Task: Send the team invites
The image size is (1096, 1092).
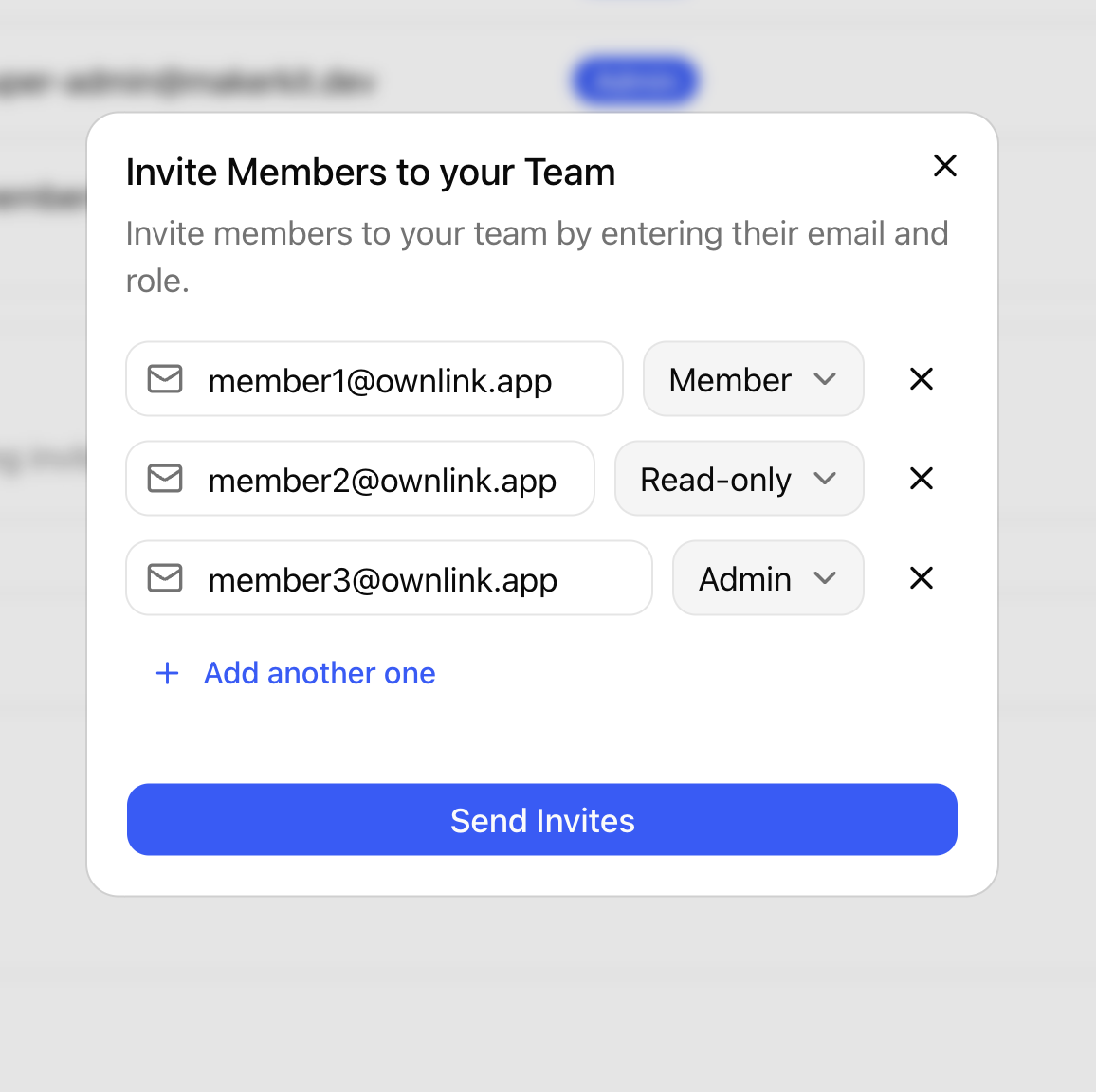Action: 542,820
